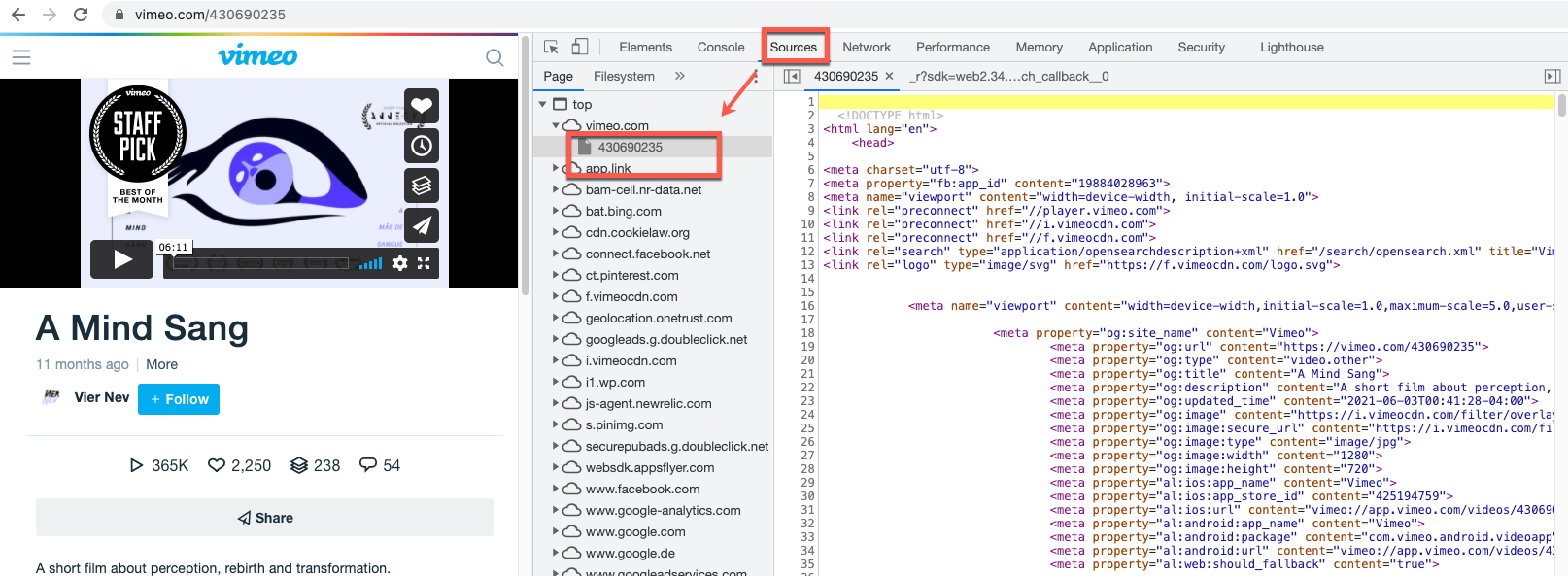The width and height of the screenshot is (1568, 576).
Task: Close the 430690235 source file tab
Action: click(x=889, y=76)
